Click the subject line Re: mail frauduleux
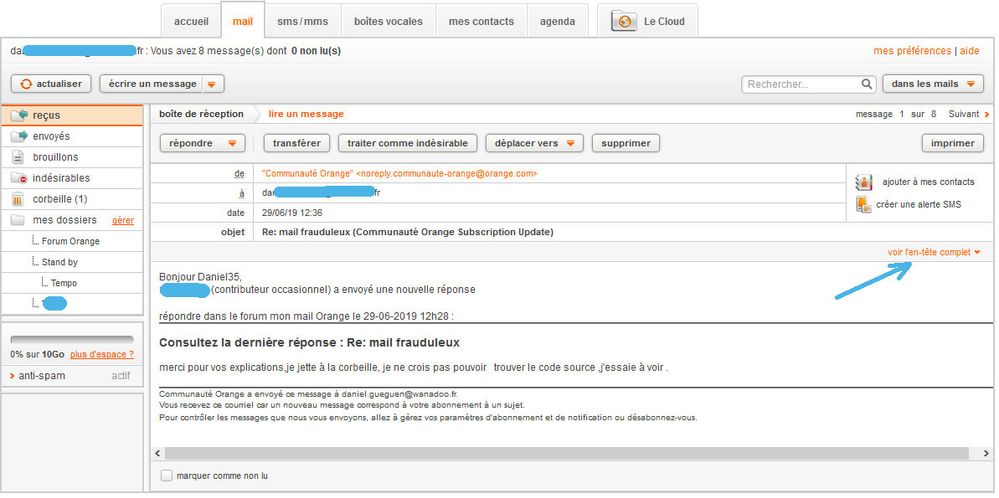 click(x=408, y=232)
